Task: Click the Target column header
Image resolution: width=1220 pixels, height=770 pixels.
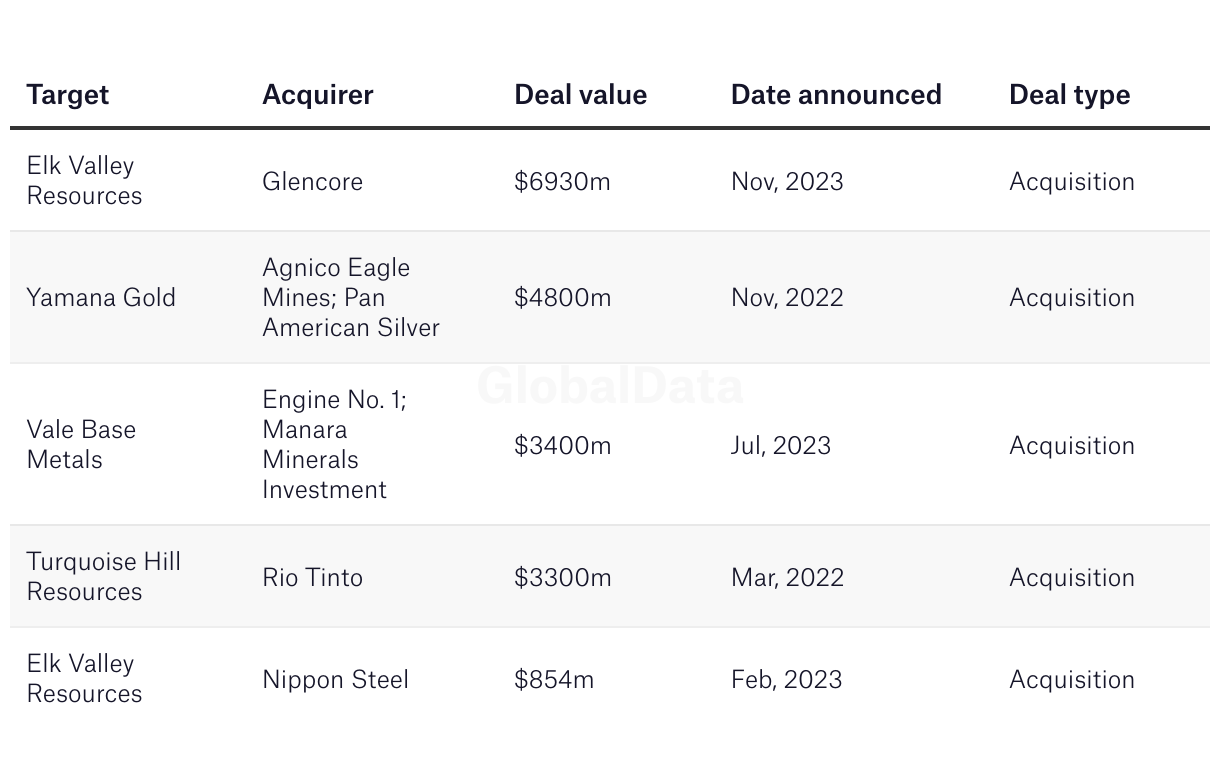Action: click(x=68, y=95)
